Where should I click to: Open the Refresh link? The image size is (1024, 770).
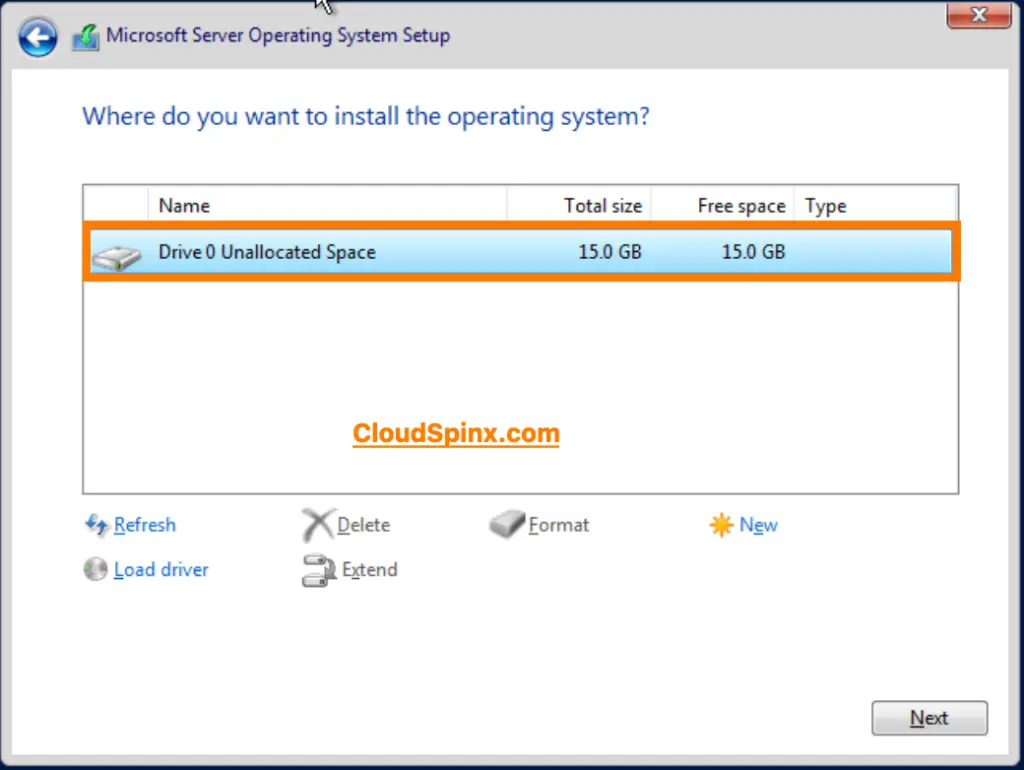point(144,525)
